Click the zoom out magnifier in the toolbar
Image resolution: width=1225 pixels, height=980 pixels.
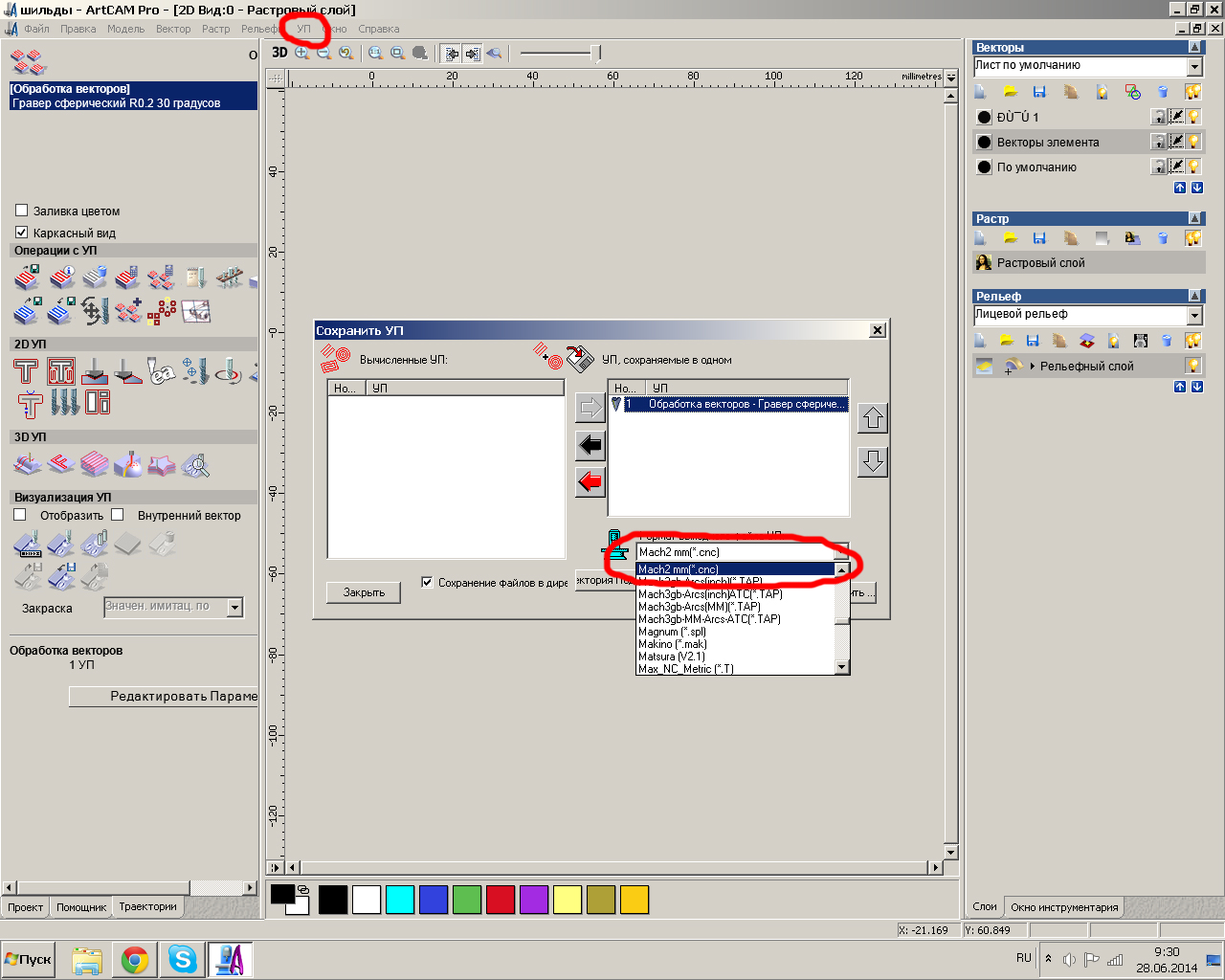tap(323, 53)
